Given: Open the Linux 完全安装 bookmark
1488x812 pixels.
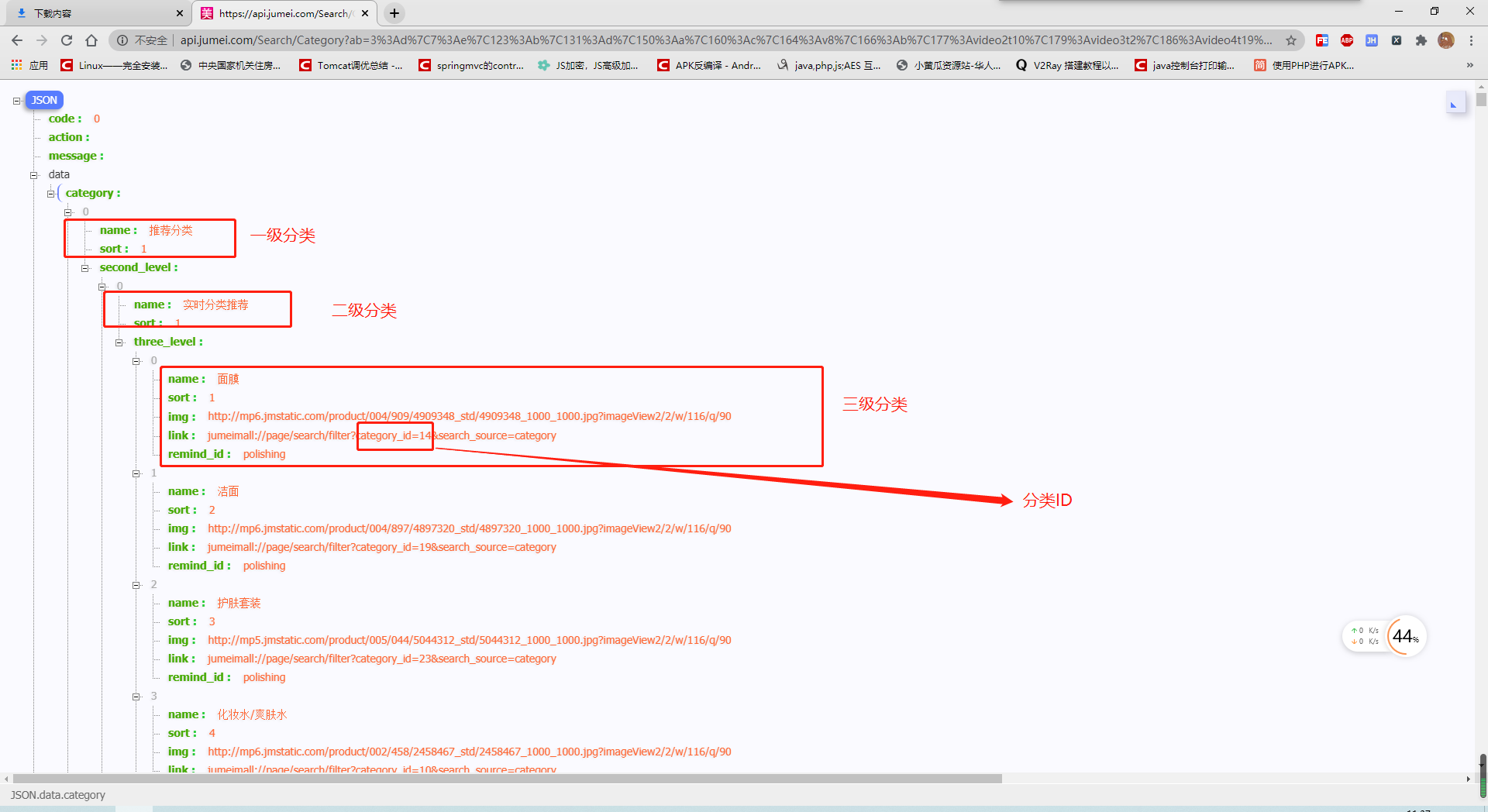Looking at the screenshot, I should [x=114, y=65].
